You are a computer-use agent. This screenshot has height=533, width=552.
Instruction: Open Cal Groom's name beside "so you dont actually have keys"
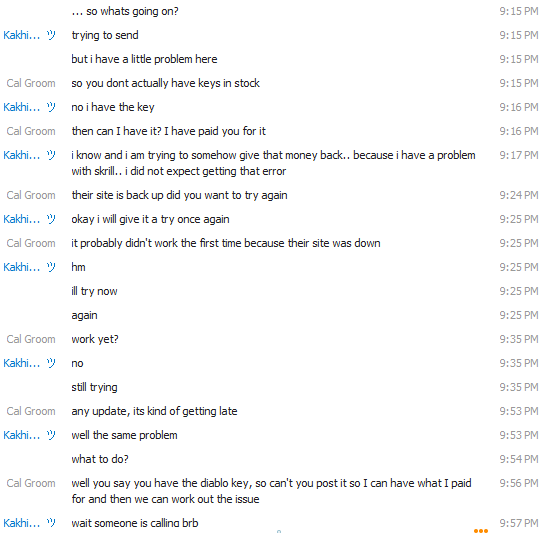[x=31, y=83]
